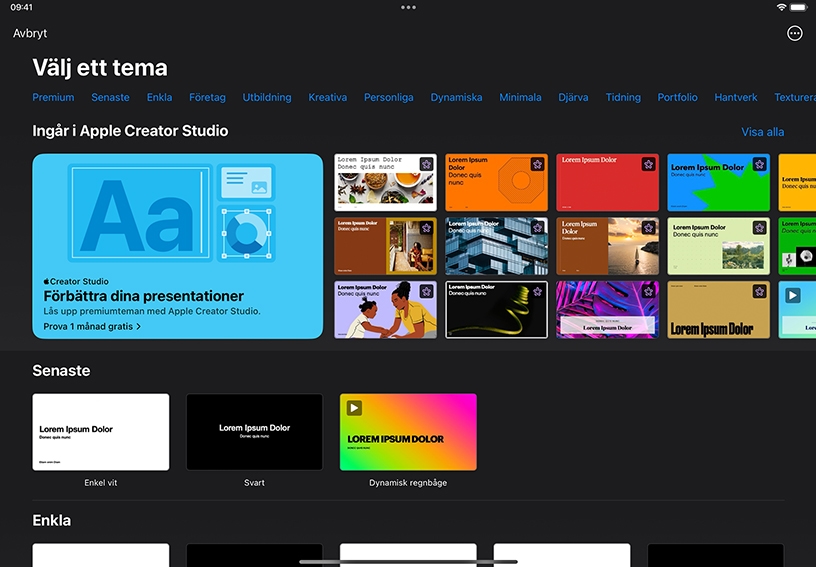
Task: Select the neon tropical leaves theme
Action: (x=607, y=310)
